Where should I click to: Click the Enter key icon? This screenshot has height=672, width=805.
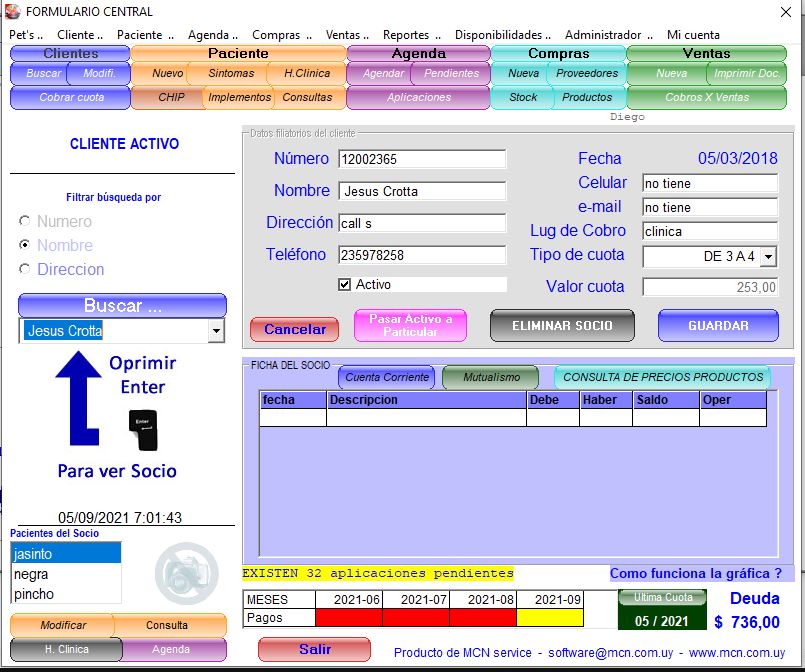143,429
